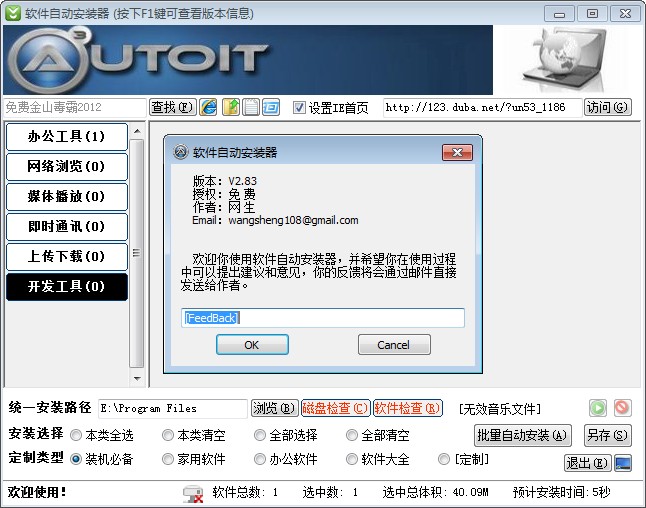Click the 版本: V2.83 text

(225, 181)
